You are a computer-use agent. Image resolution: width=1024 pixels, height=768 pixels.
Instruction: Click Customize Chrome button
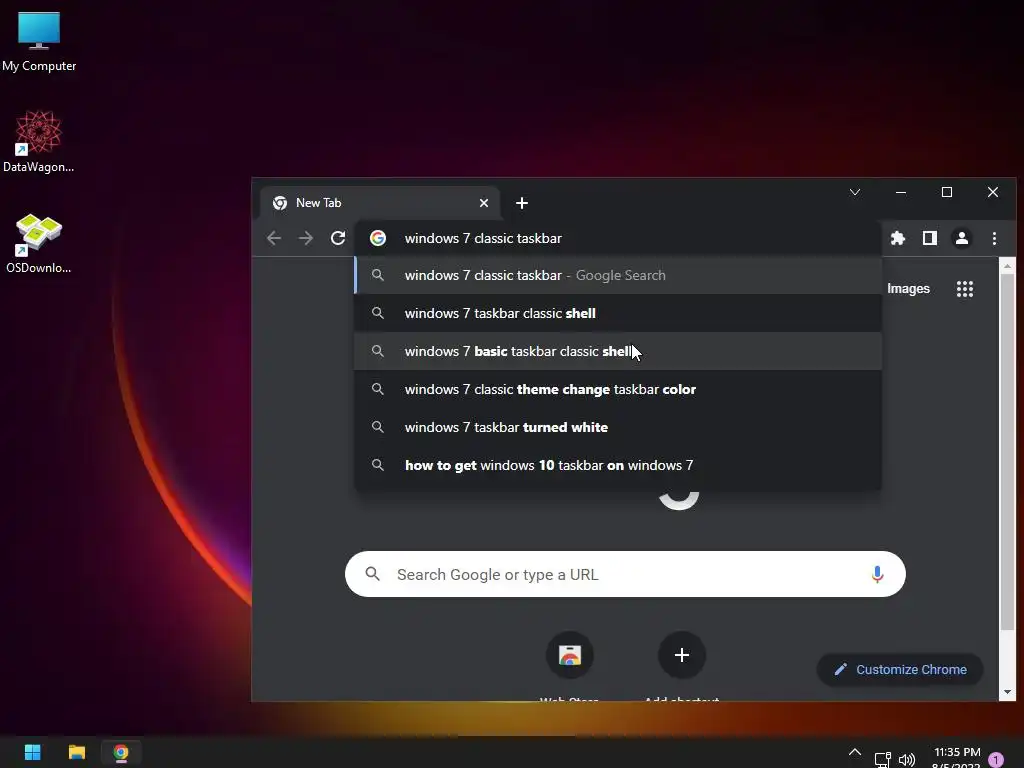coord(900,669)
